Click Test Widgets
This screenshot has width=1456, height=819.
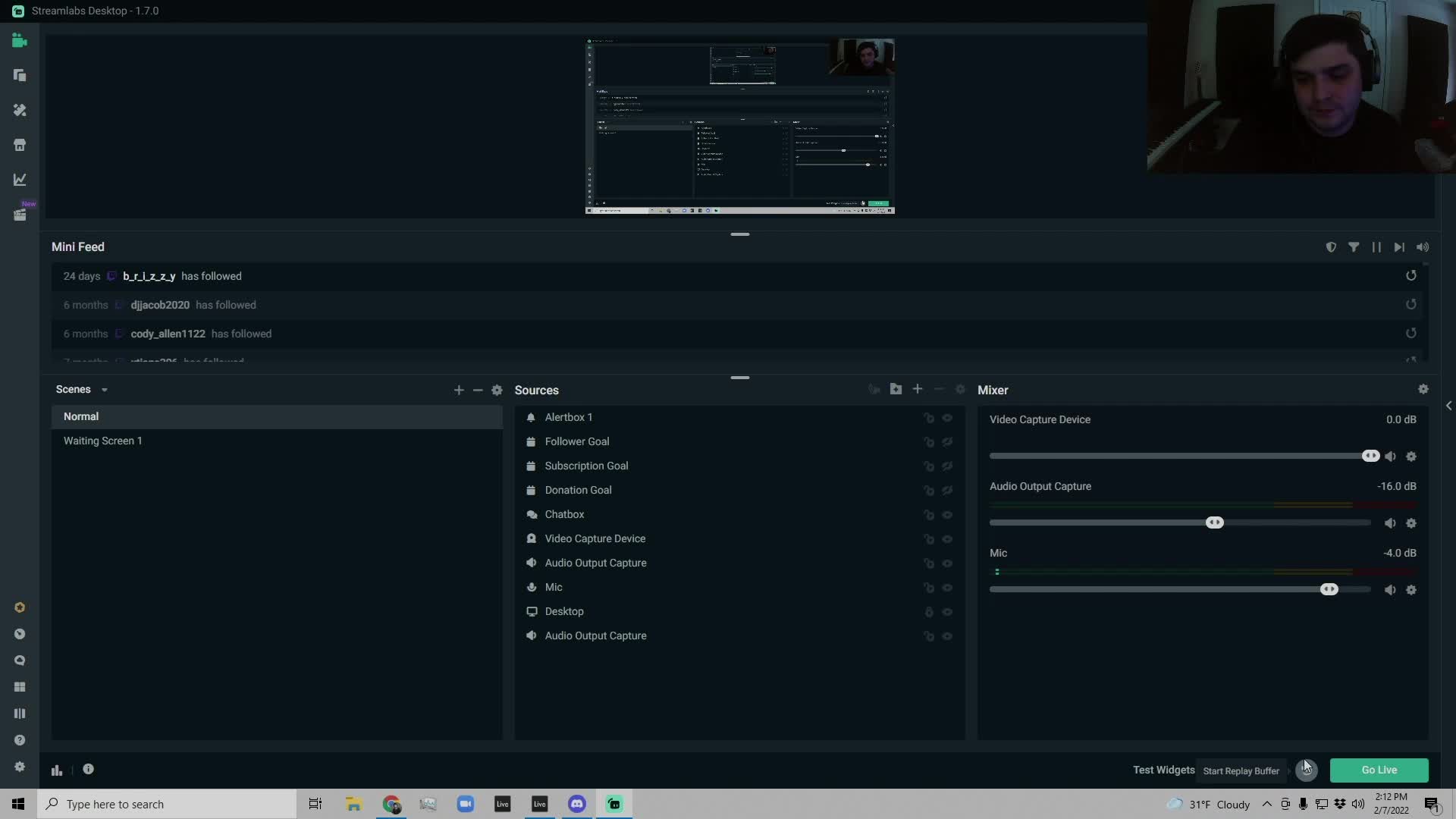coord(1163,770)
